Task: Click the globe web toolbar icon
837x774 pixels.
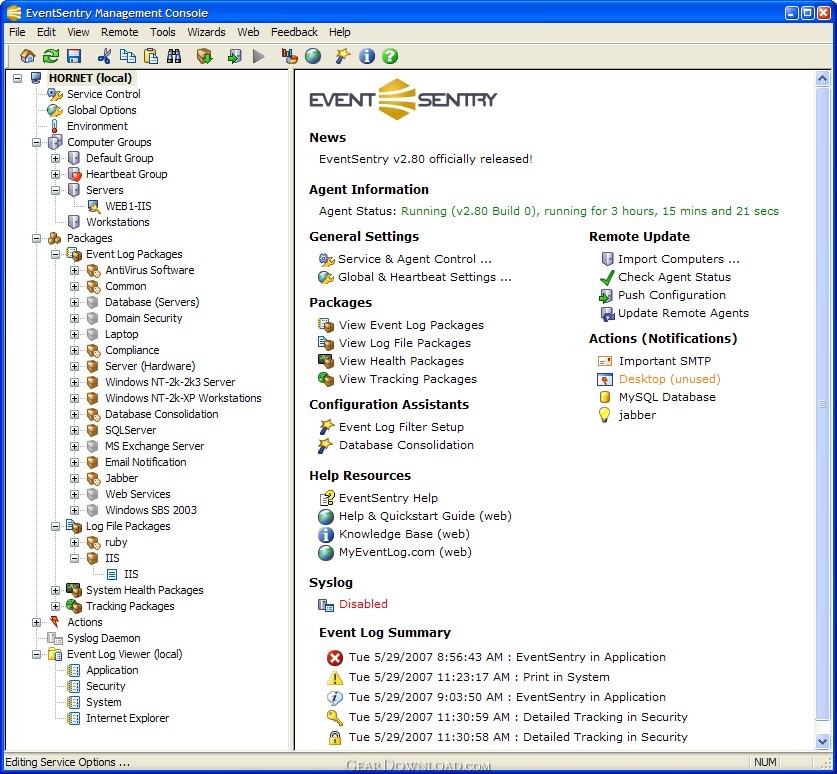Action: point(313,56)
